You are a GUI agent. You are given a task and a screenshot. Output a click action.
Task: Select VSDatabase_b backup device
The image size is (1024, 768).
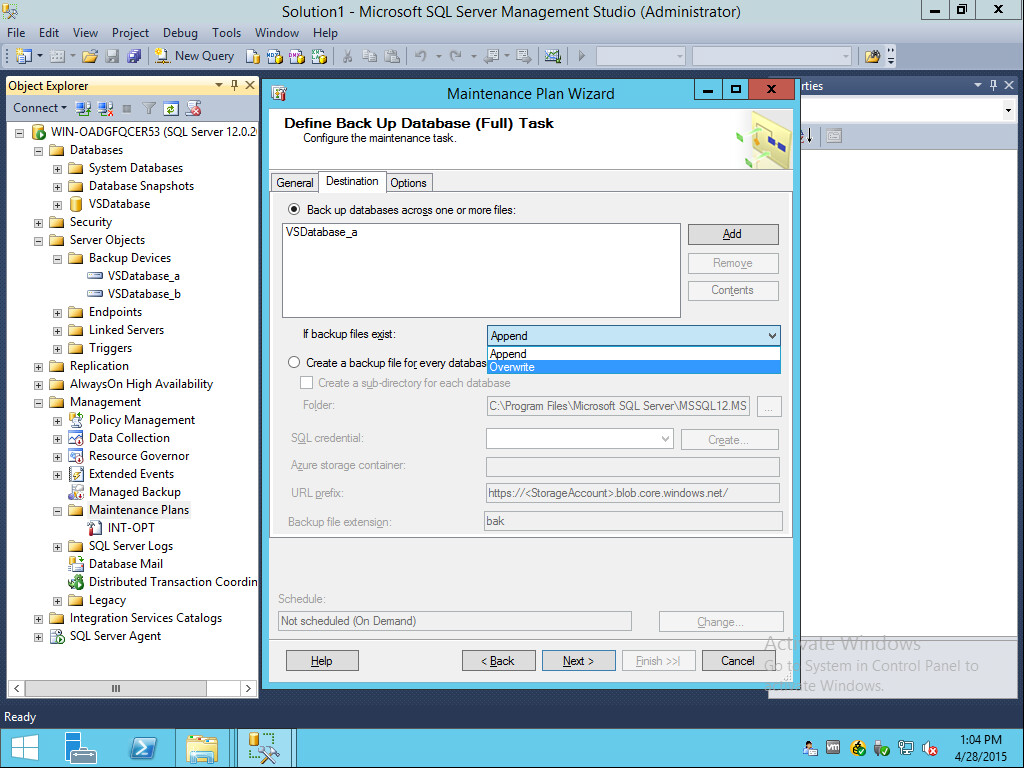pyautogui.click(x=144, y=294)
